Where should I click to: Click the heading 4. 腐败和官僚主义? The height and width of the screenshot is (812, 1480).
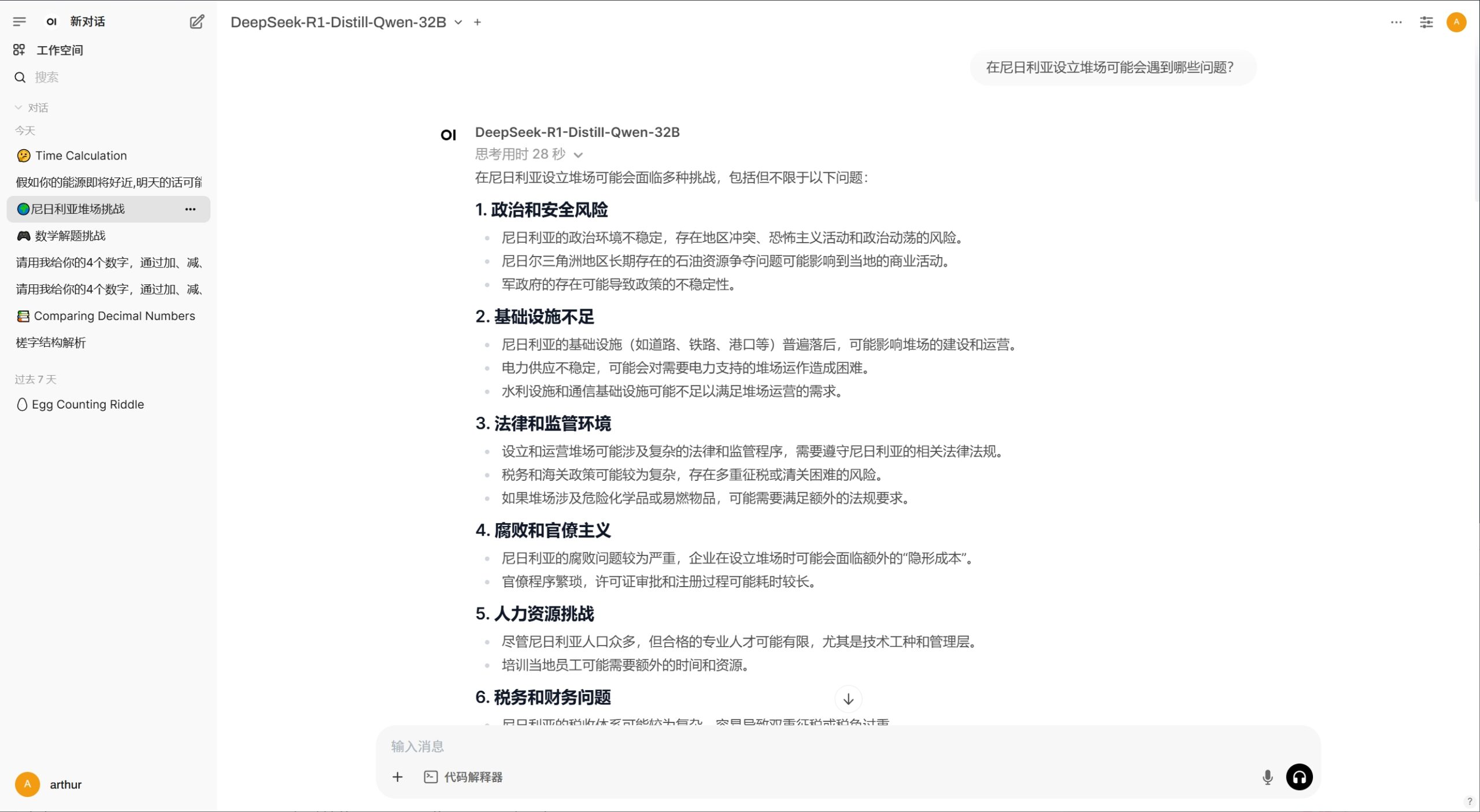click(543, 531)
